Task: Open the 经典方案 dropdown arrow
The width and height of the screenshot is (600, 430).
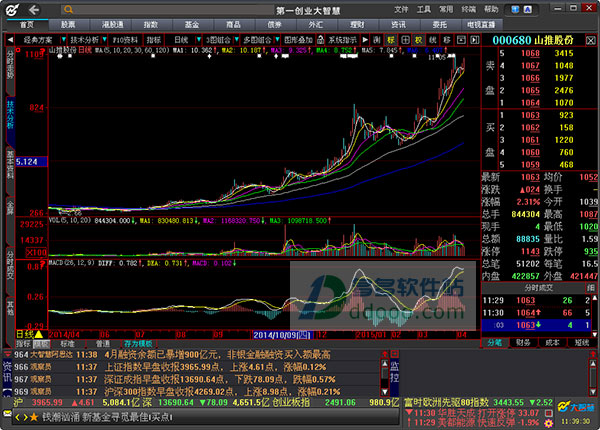Action: tap(63, 40)
